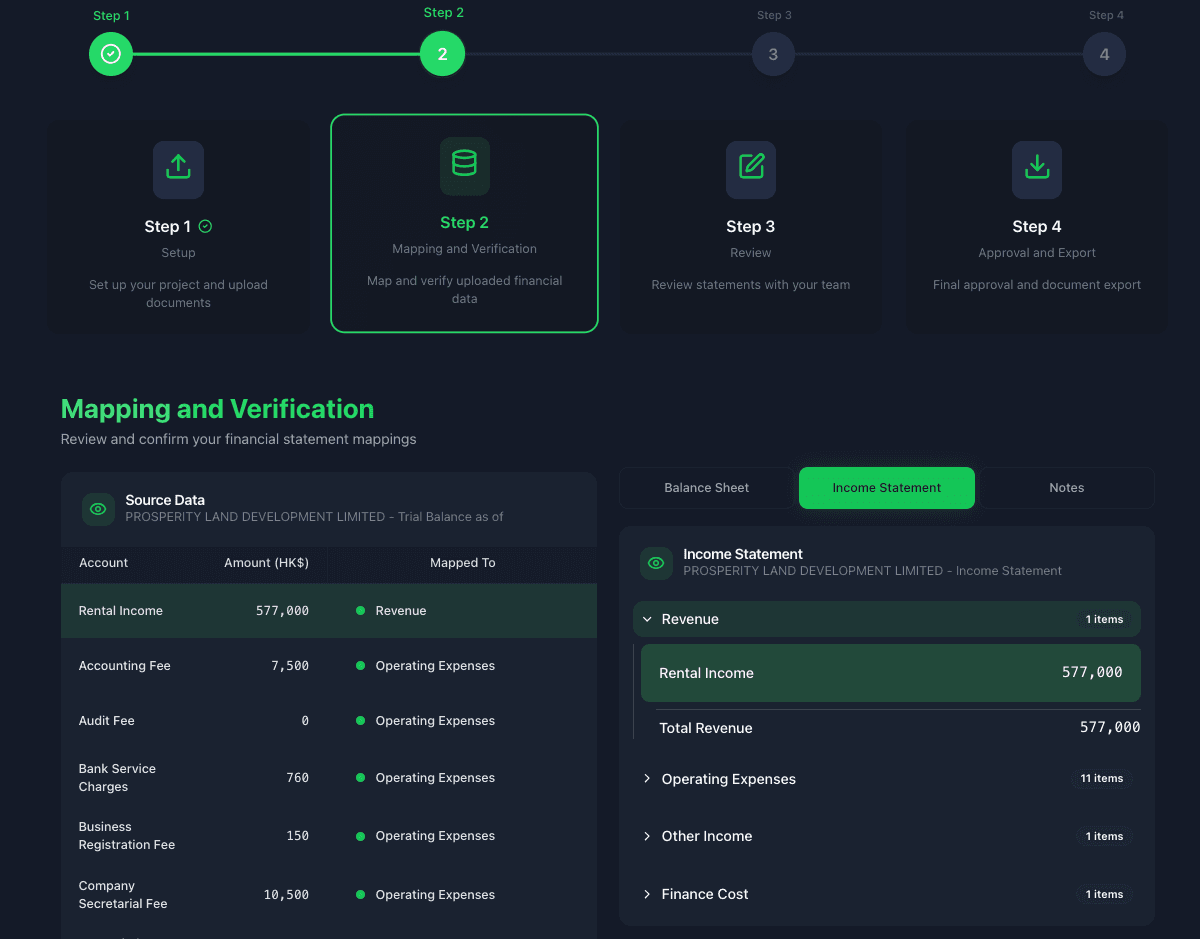Screen dimensions: 1200x939
Task: Select the Audit Fee source row
Action: pos(329,721)
